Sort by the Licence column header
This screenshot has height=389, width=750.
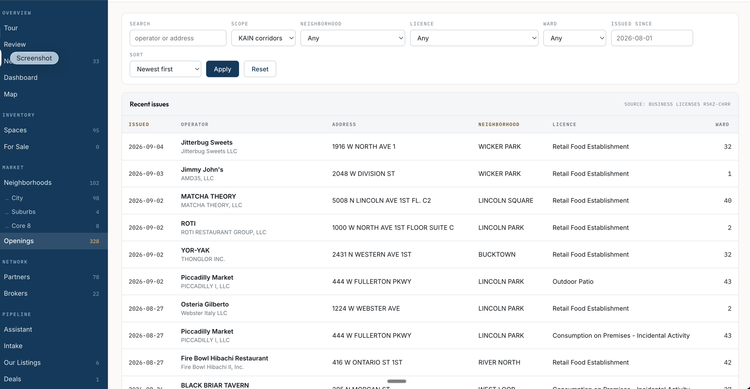click(x=564, y=124)
